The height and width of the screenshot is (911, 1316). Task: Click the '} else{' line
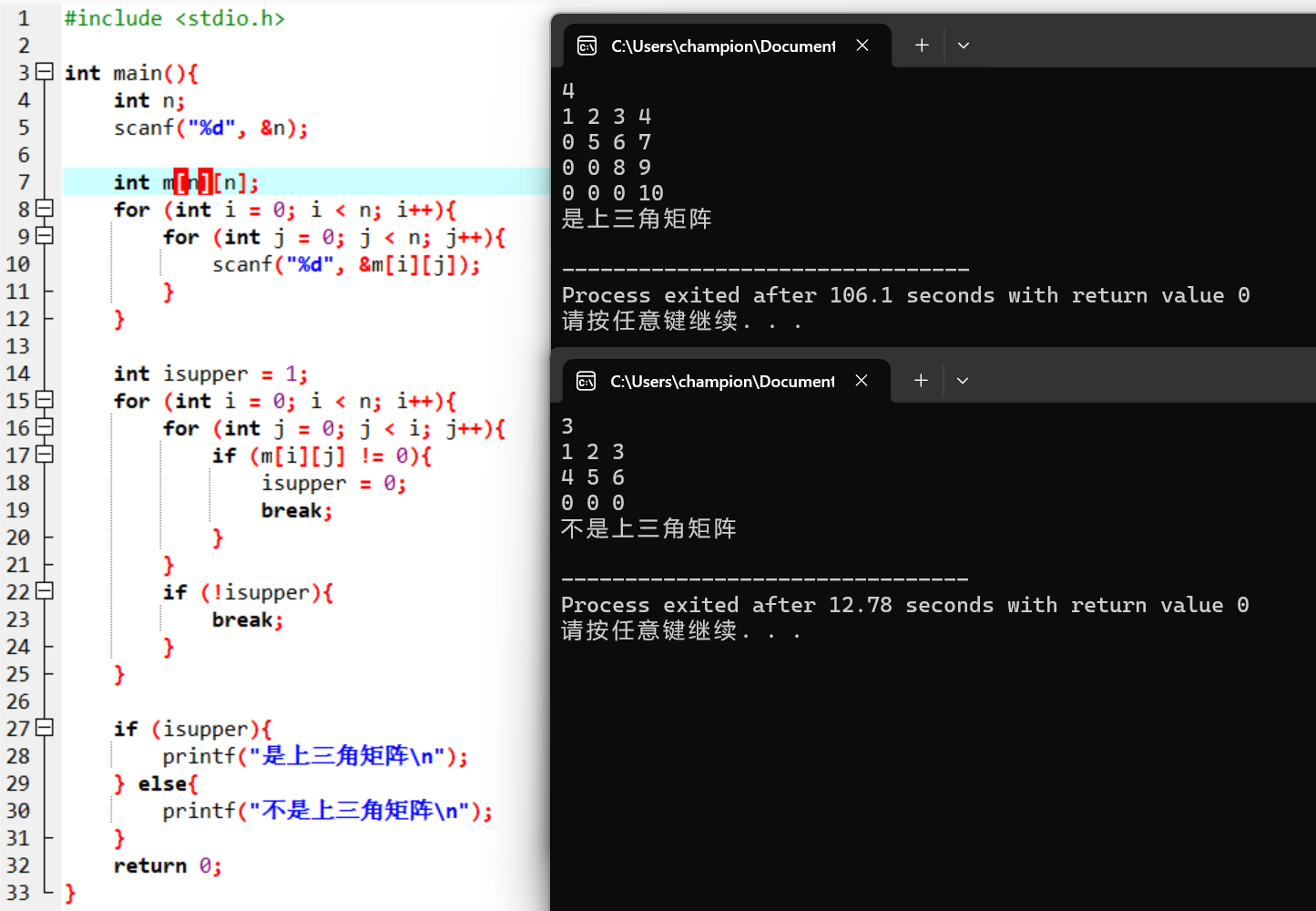point(156,783)
